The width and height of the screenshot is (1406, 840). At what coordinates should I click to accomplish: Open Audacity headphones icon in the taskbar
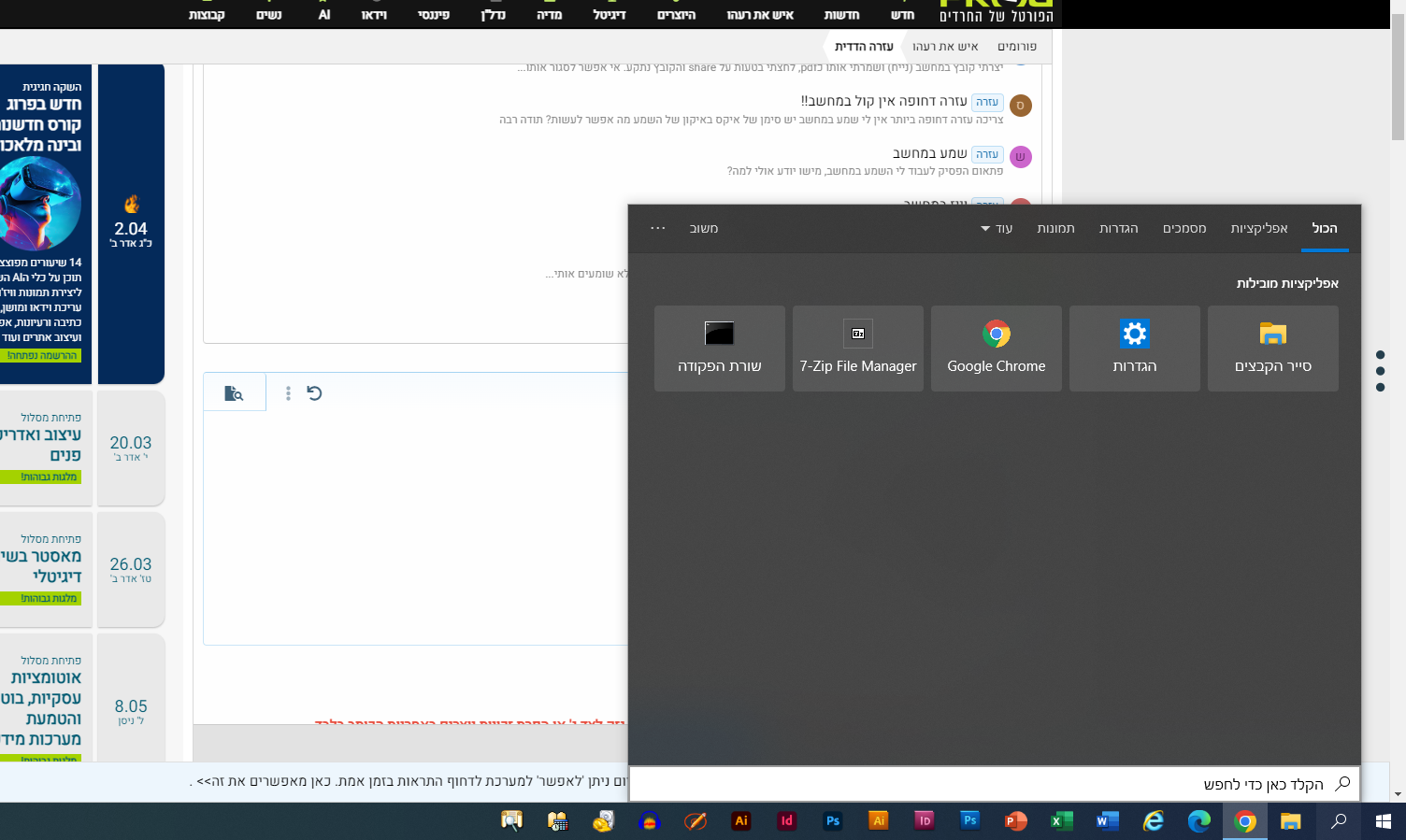[650, 821]
